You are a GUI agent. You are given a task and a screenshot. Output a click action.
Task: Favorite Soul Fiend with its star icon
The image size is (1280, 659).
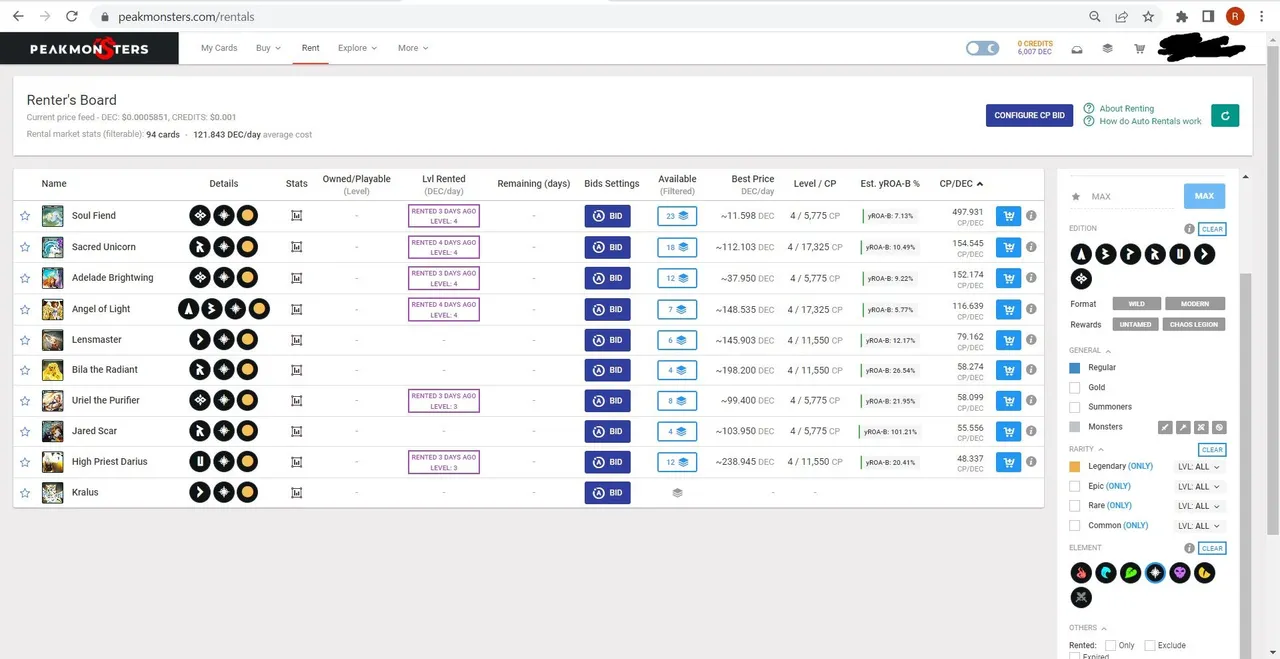(25, 215)
